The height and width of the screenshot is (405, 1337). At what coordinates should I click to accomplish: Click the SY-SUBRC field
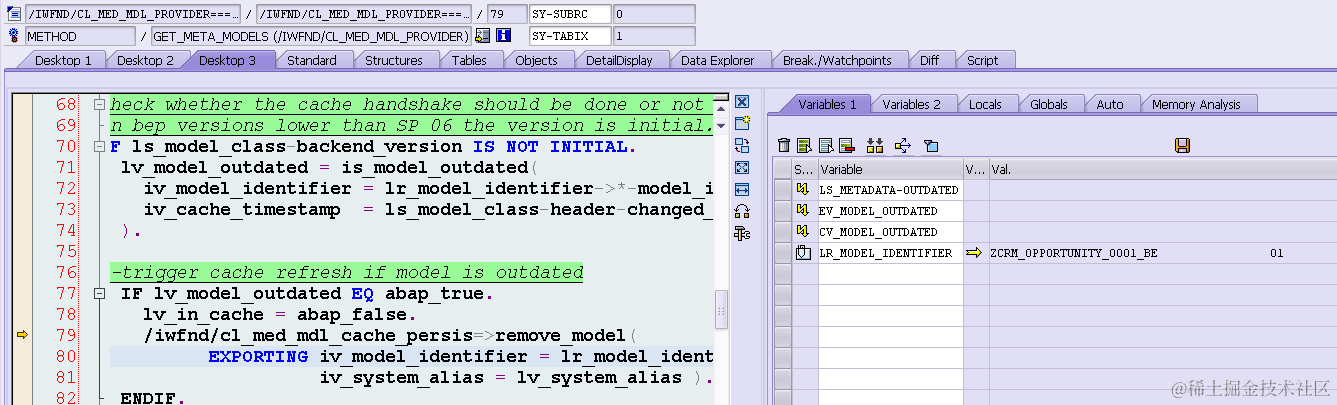click(570, 14)
